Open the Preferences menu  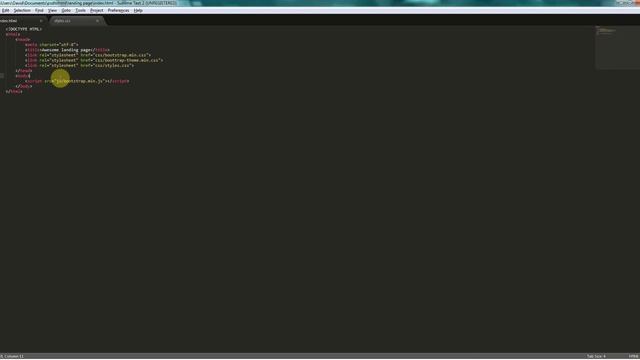point(118,10)
